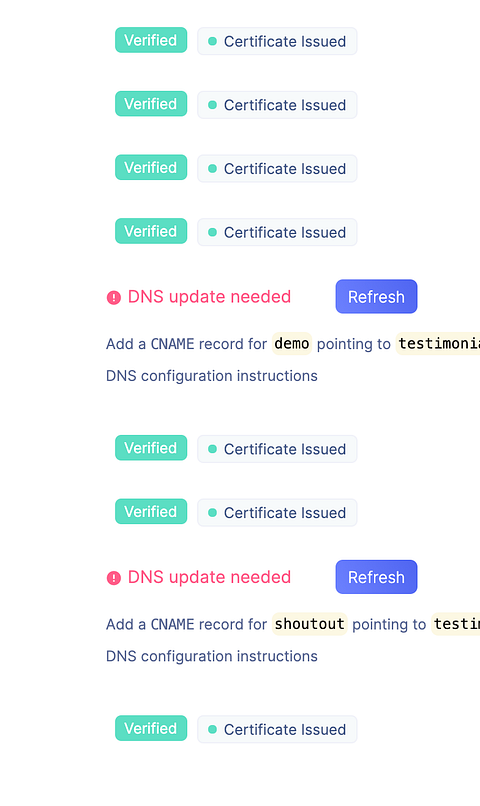Click the truncated target chip after 'shoutout pointing to'
480x806 pixels.
[455, 624]
